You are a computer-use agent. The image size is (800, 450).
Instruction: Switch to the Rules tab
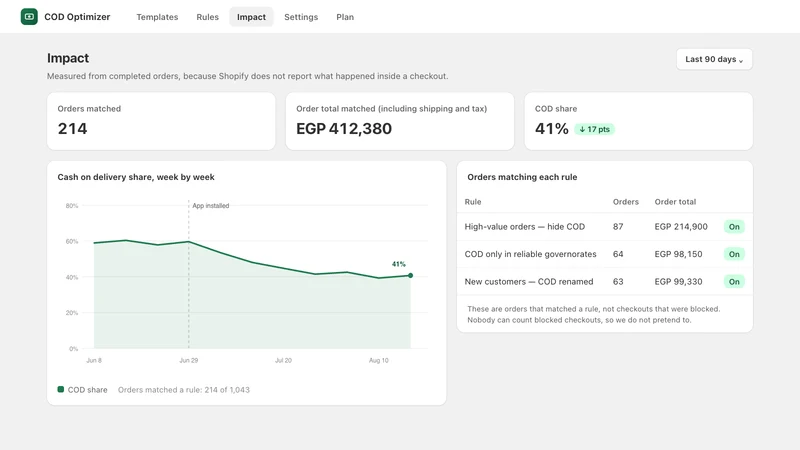point(207,17)
